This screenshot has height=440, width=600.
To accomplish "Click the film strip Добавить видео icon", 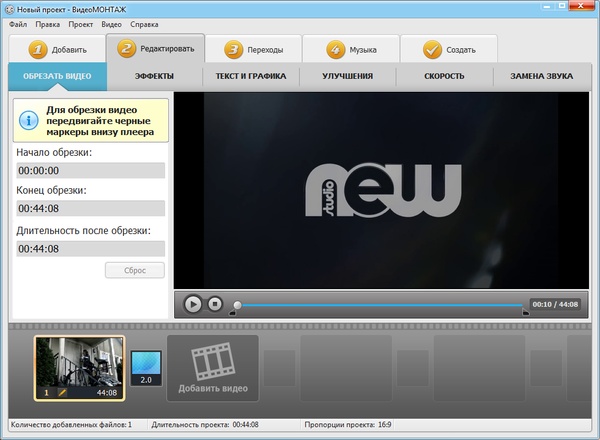I will coord(212,360).
